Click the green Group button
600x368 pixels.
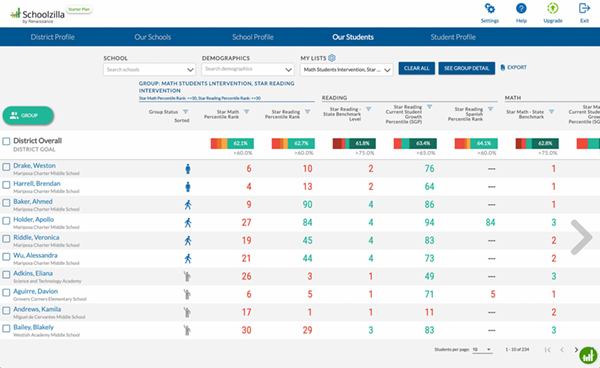point(28,116)
